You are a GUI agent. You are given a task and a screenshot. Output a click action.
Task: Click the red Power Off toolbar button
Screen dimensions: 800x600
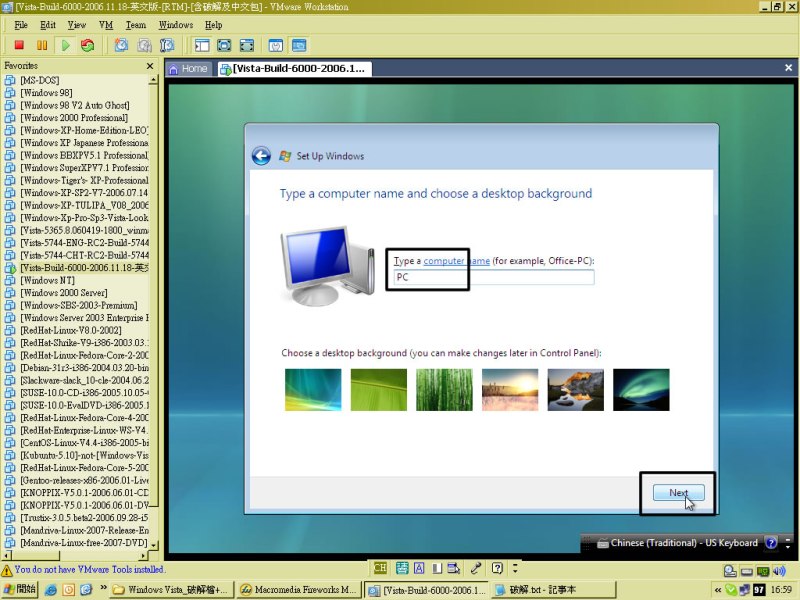(19, 45)
